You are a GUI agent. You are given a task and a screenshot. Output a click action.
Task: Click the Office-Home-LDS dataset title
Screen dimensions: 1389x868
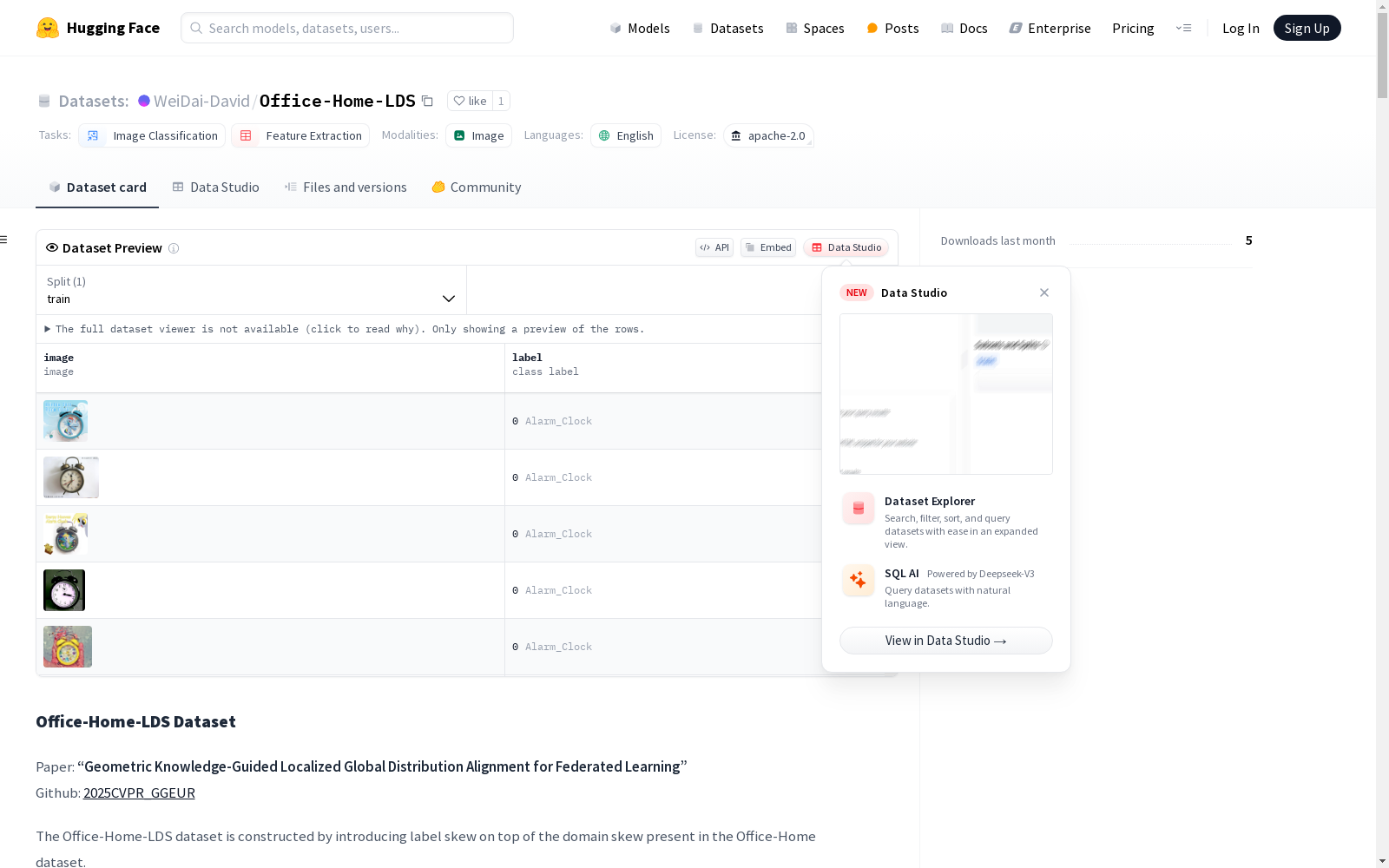[x=338, y=101]
